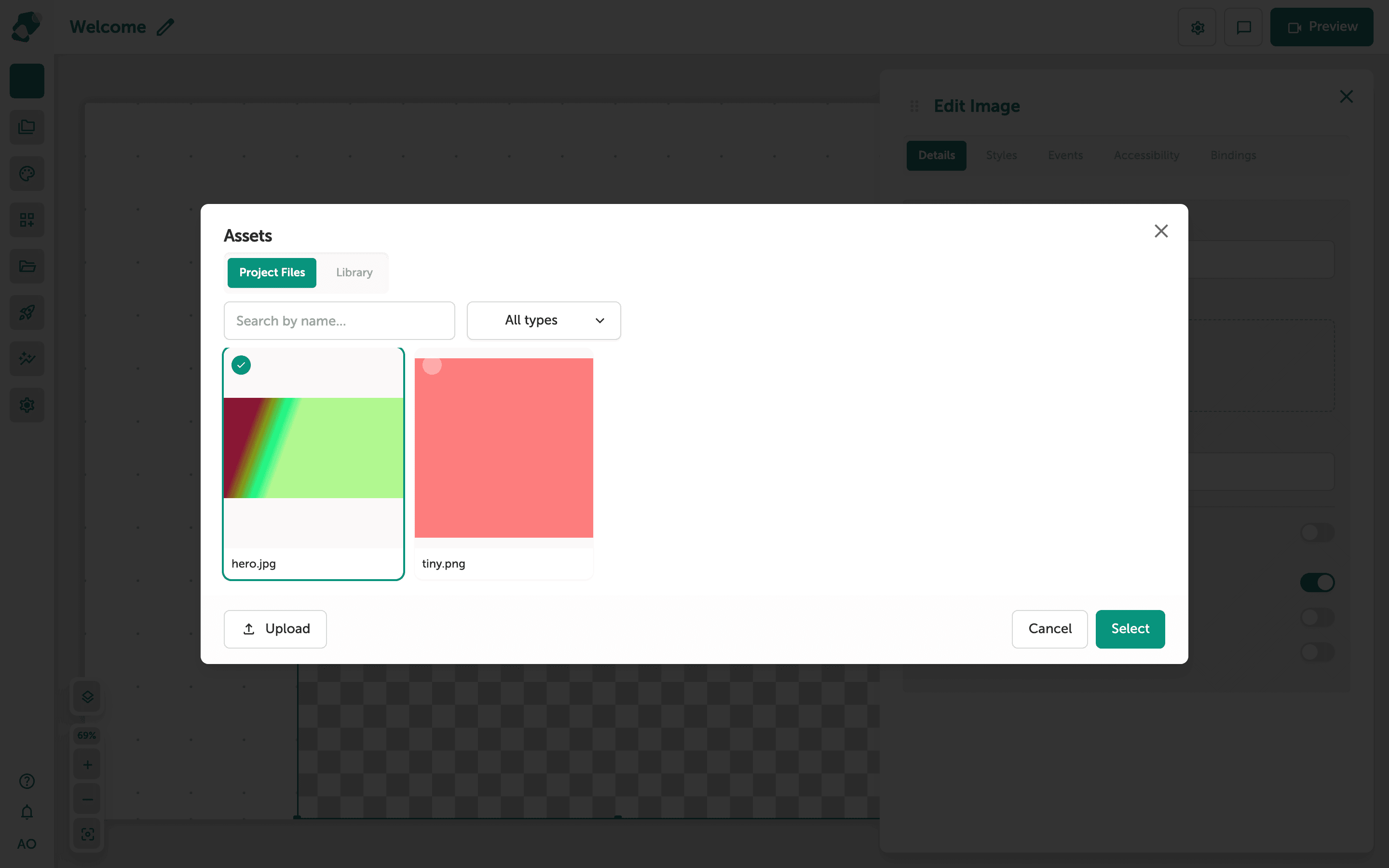Screen dimensions: 1389x868
Task: Focus the Search by name field
Action: pos(339,320)
